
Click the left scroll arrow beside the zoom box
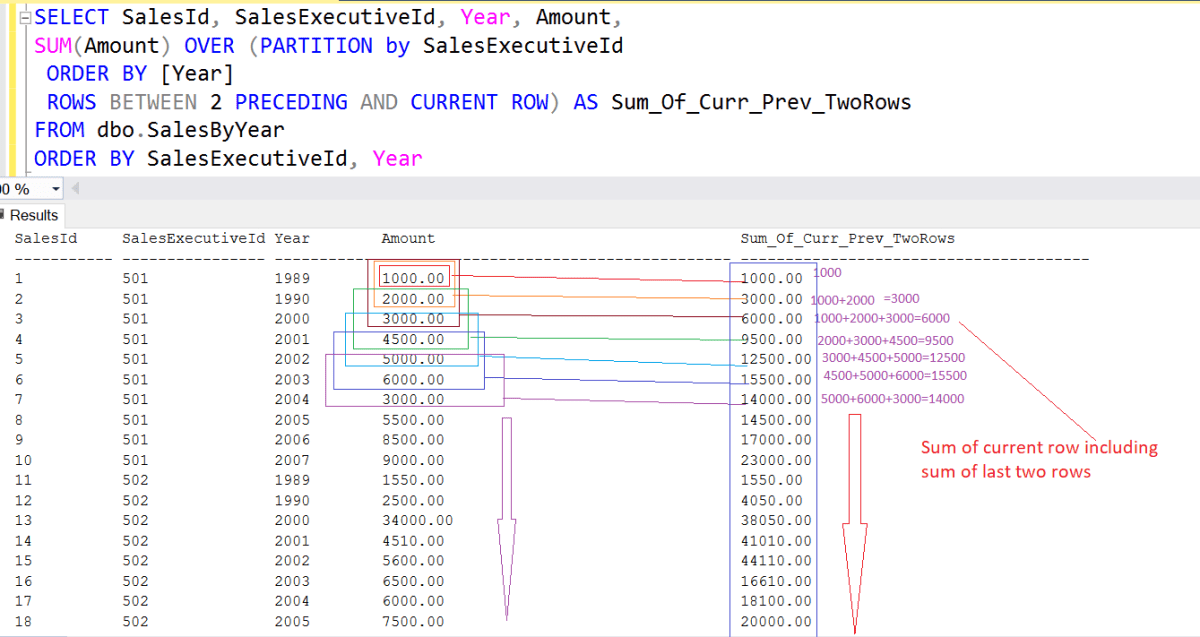click(x=74, y=188)
